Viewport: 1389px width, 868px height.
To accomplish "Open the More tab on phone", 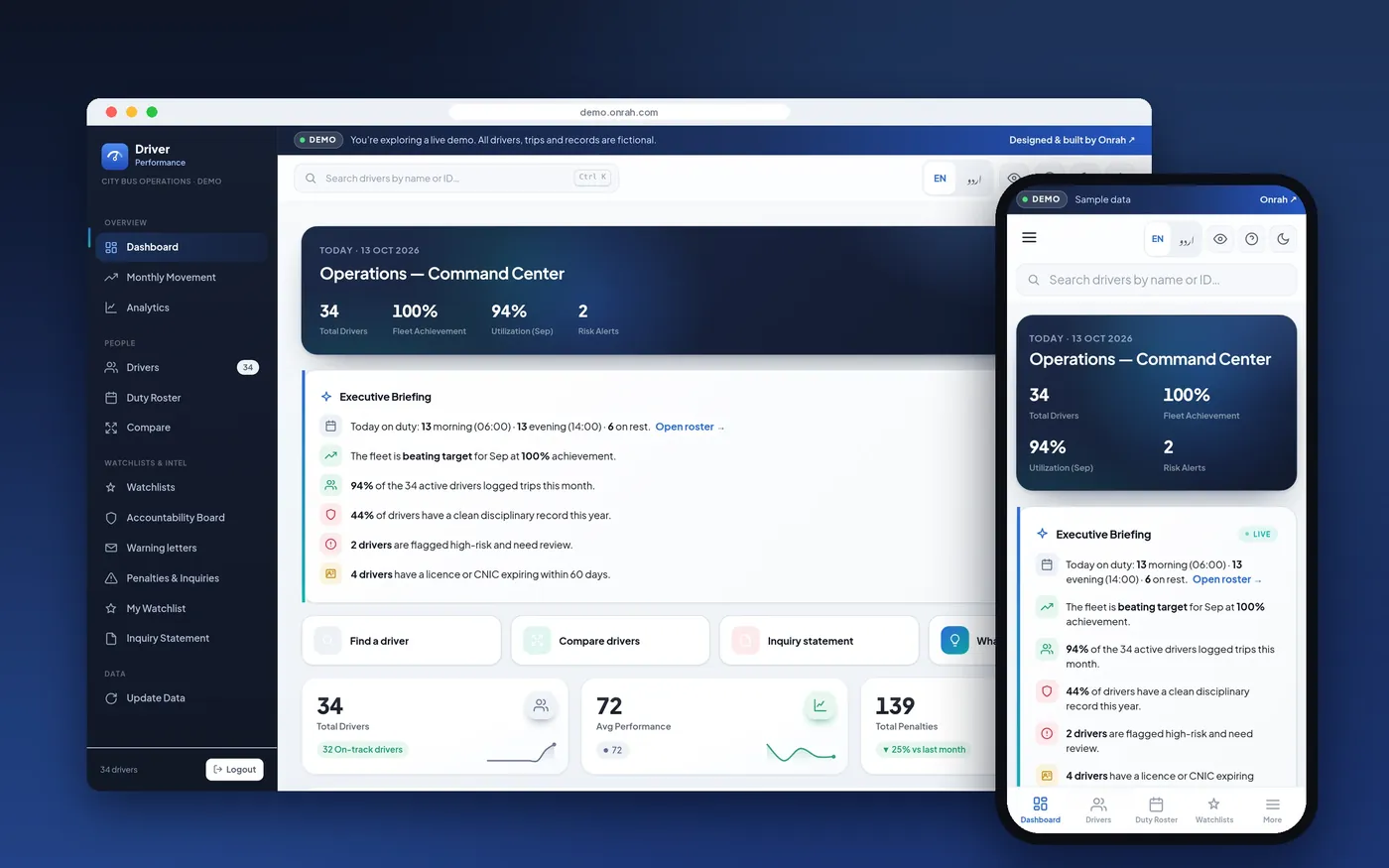I will point(1272,809).
